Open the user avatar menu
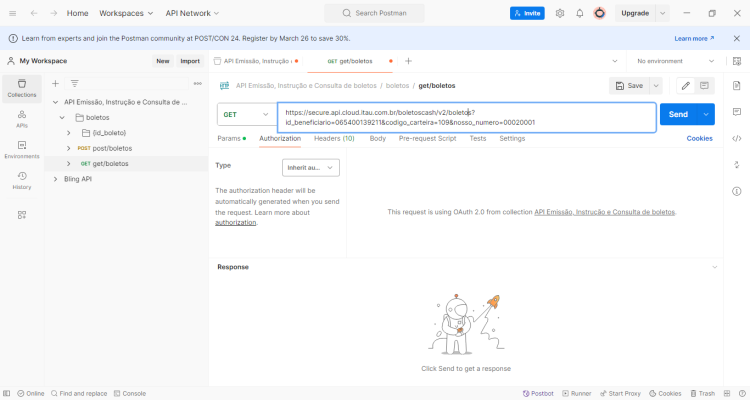 tap(599, 13)
